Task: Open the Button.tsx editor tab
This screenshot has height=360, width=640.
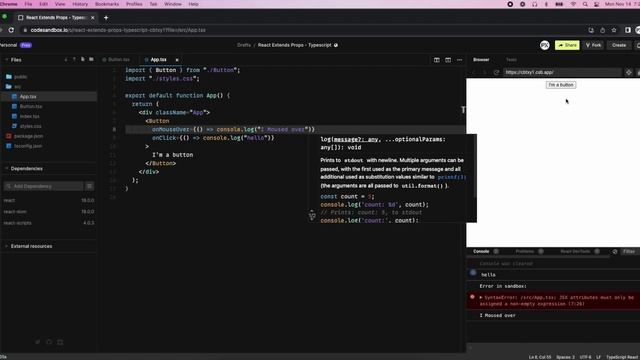Action: [x=116, y=60]
